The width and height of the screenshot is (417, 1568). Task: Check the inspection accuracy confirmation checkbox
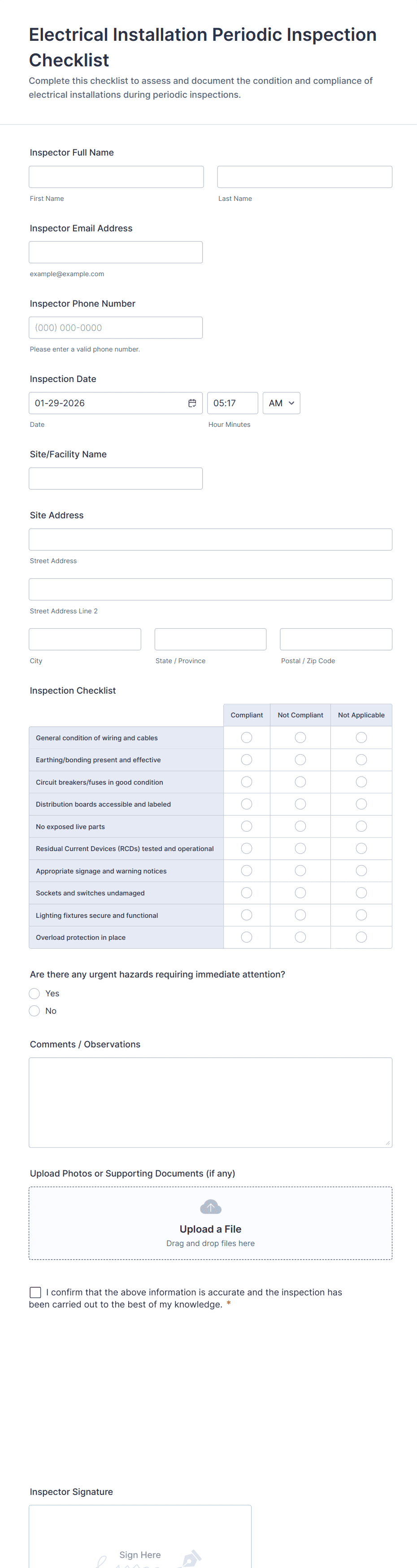[x=35, y=1292]
